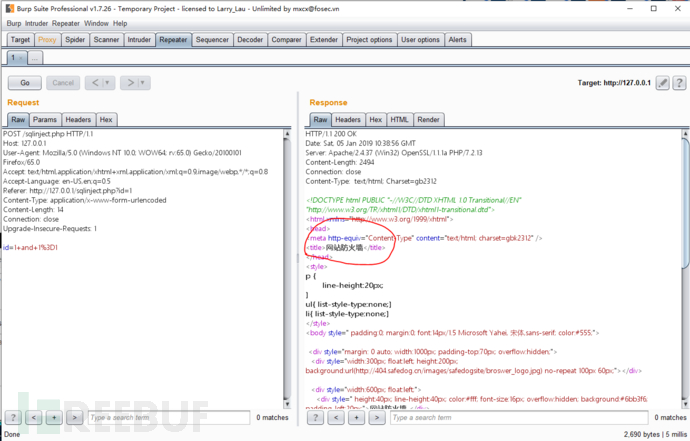This screenshot has width=690, height=441.
Task: Click response search help '?' button
Action: coord(315,417)
